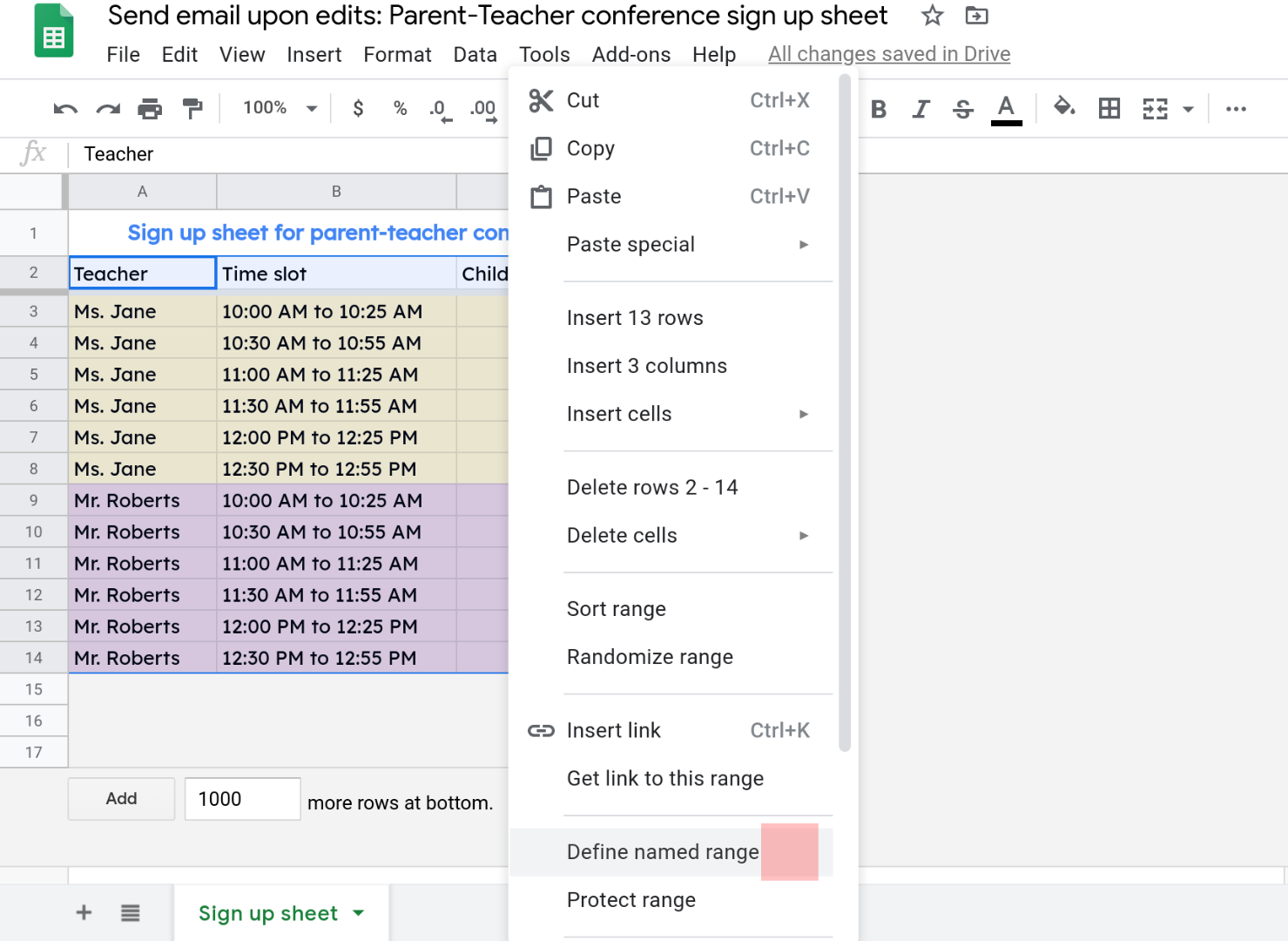Open the All sheets list icon
This screenshot has height=941, width=1288.
tap(131, 912)
